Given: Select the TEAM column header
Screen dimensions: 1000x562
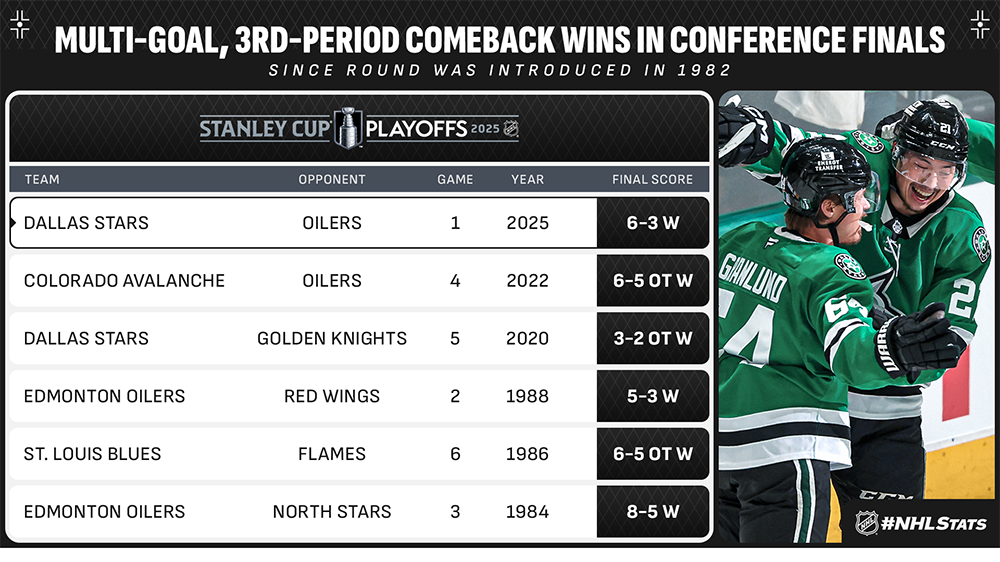Looking at the screenshot, I should (x=42, y=179).
